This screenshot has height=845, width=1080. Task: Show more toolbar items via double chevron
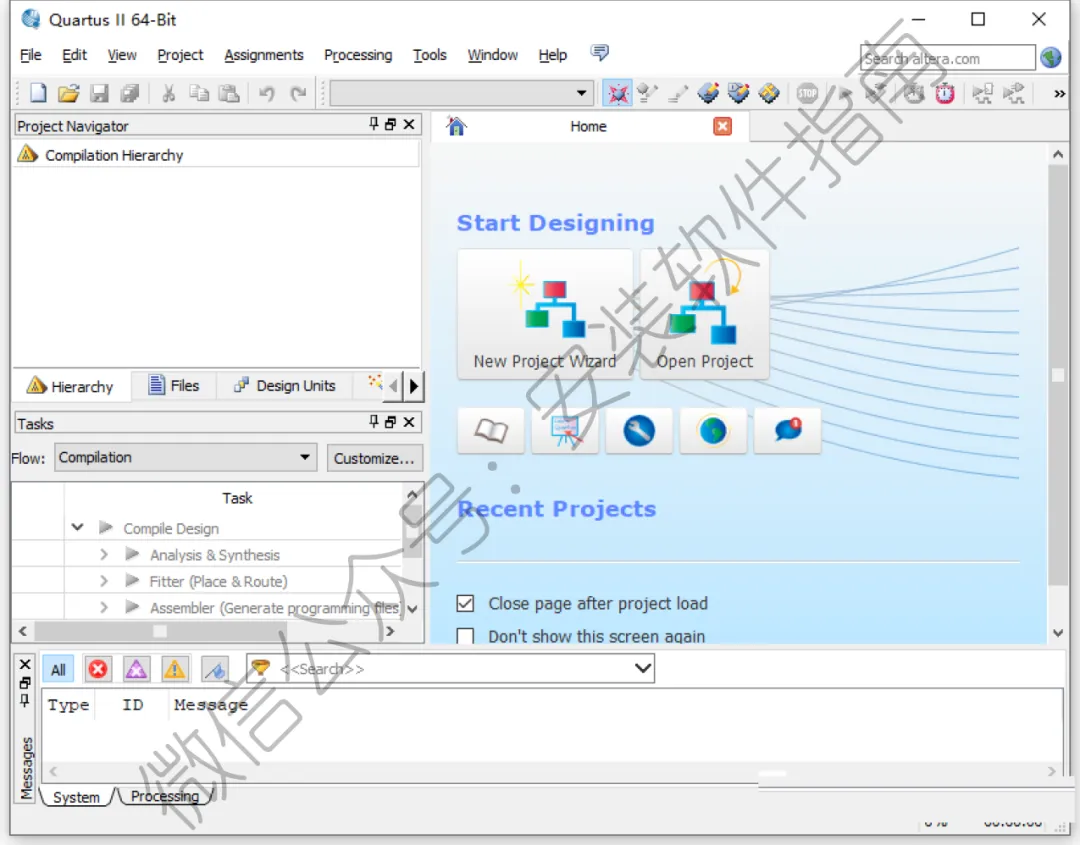pyautogui.click(x=1059, y=94)
